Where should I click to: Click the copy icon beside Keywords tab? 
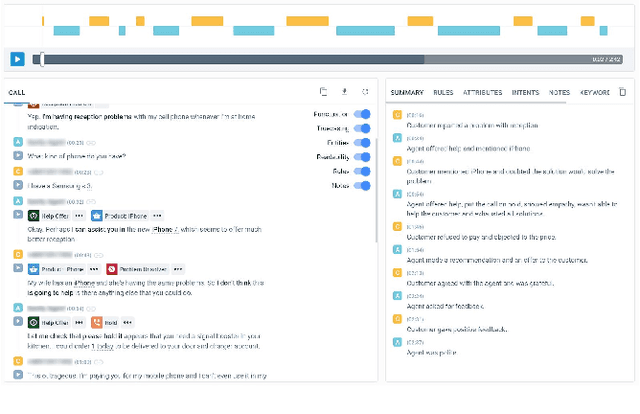tap(623, 92)
